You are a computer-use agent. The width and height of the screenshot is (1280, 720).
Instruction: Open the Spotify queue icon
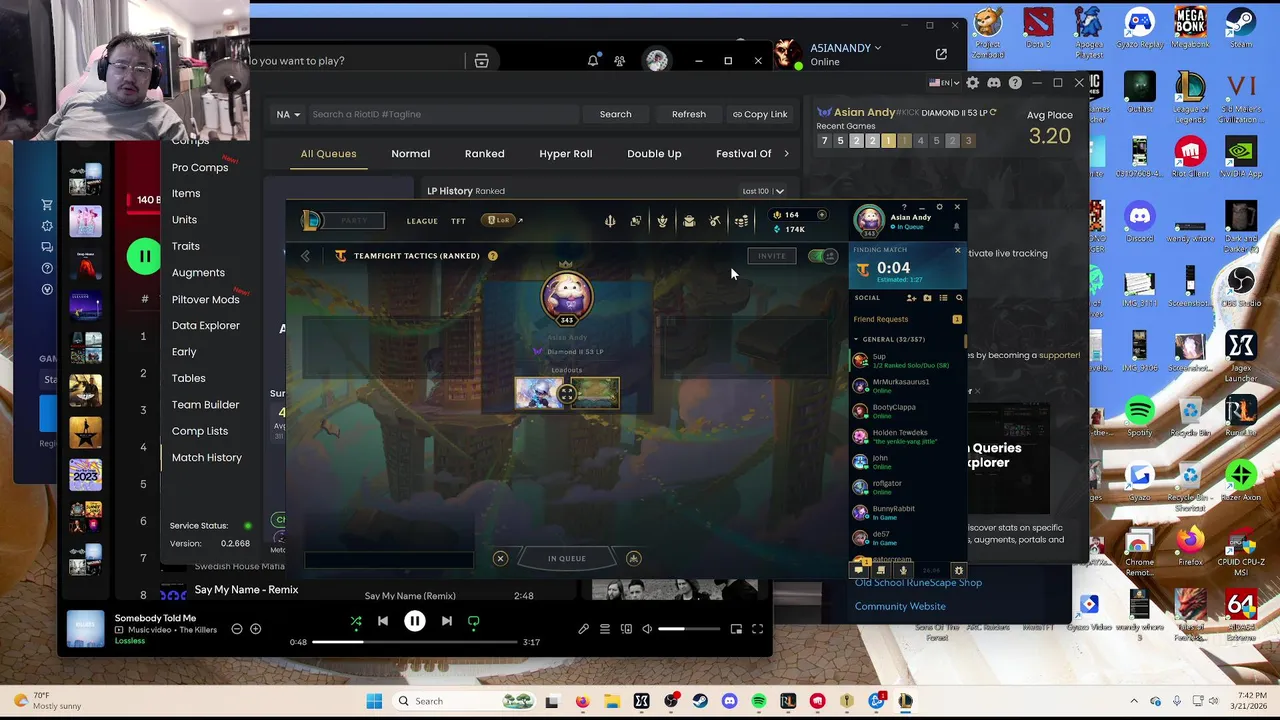pyautogui.click(x=605, y=629)
